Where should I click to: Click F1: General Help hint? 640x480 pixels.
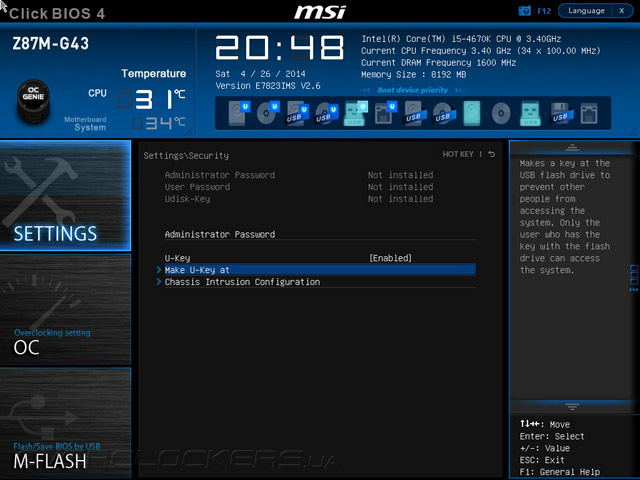pyautogui.click(x=560, y=472)
